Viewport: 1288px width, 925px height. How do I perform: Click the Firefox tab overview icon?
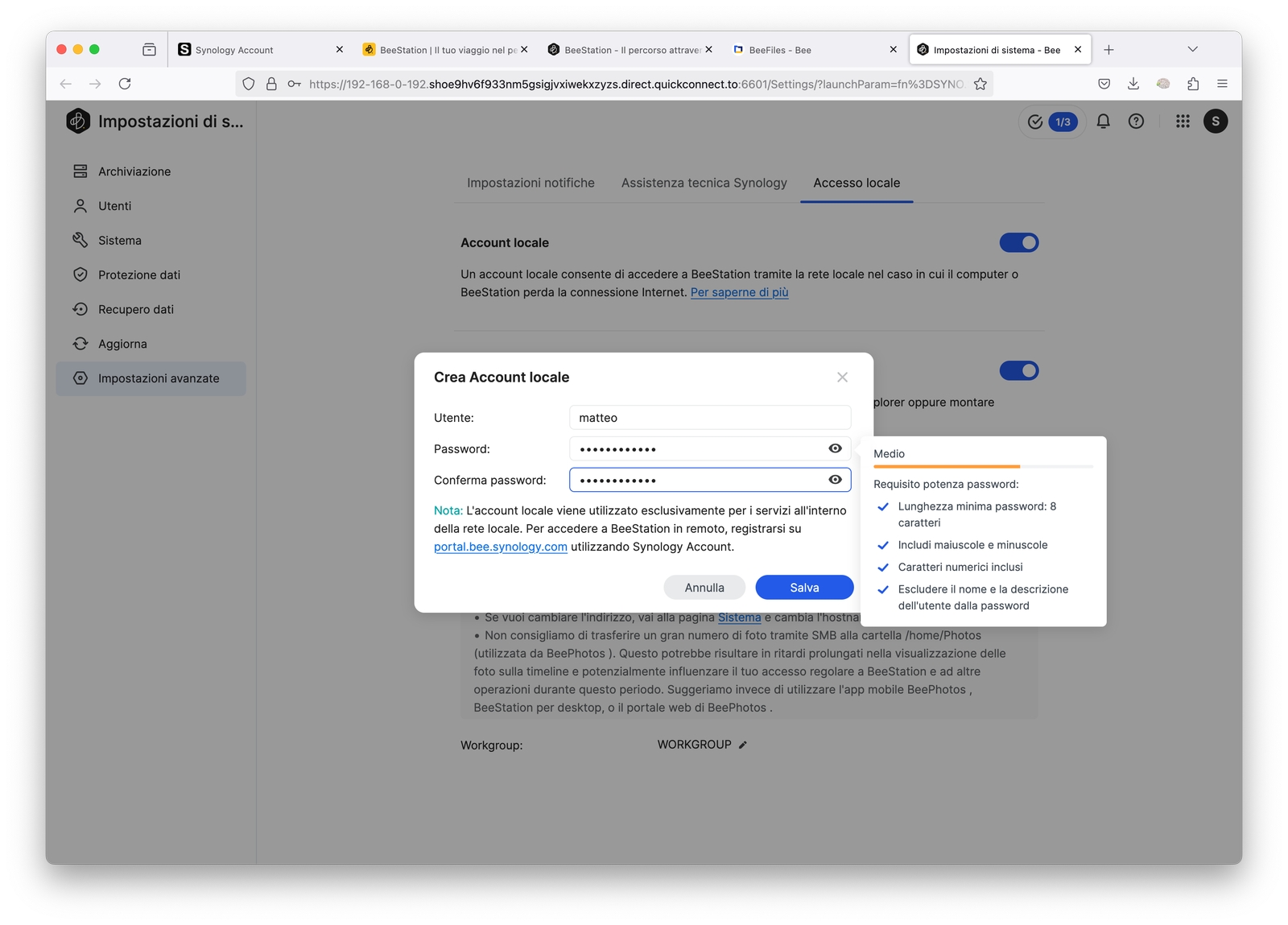(149, 50)
